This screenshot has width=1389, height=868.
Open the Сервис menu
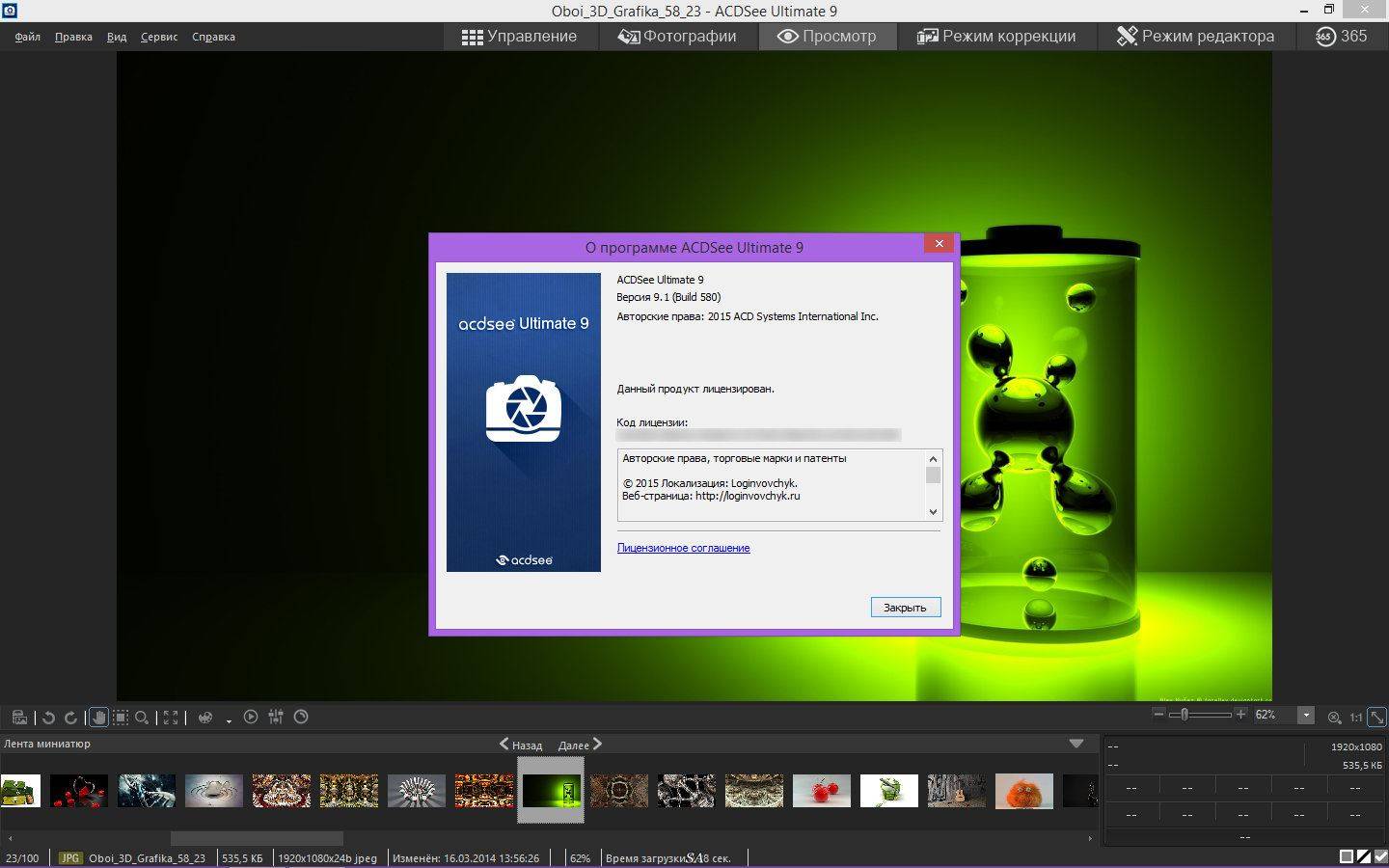tap(159, 37)
